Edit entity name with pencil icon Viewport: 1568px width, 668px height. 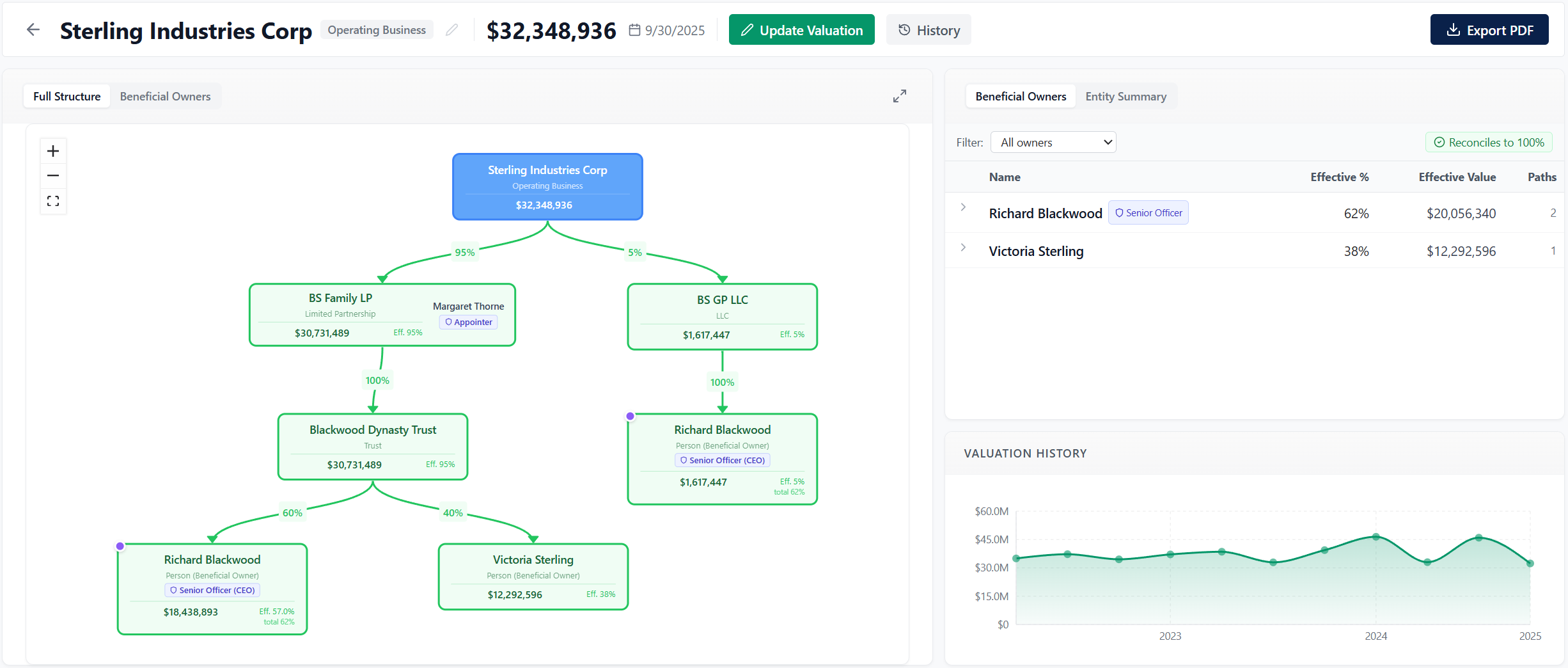coord(452,30)
